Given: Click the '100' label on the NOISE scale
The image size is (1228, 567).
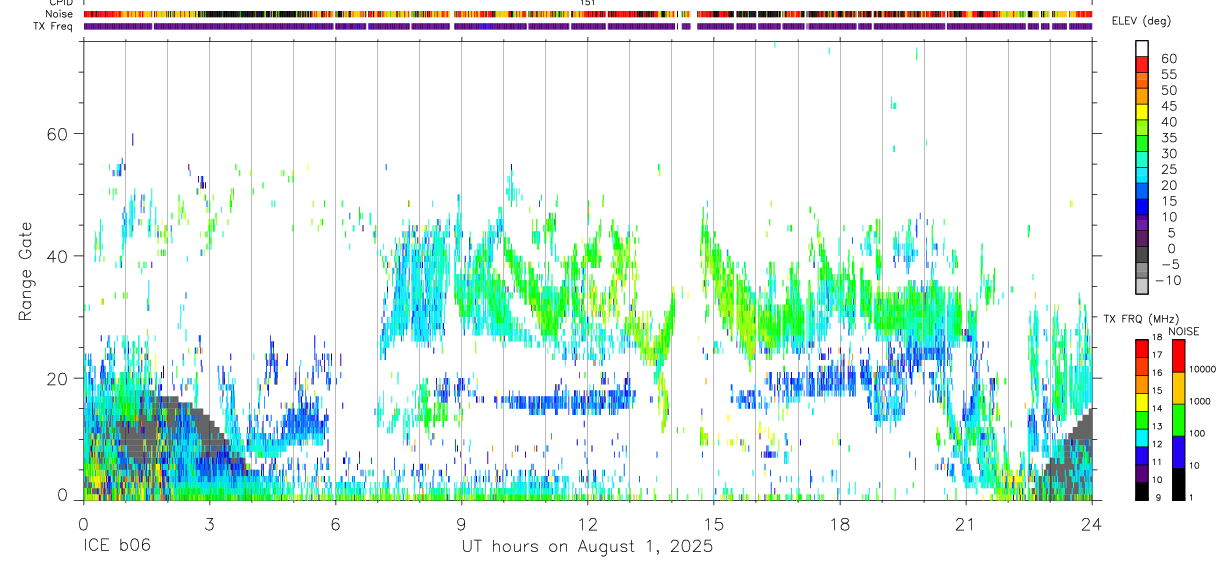Looking at the screenshot, I should tap(1196, 434).
